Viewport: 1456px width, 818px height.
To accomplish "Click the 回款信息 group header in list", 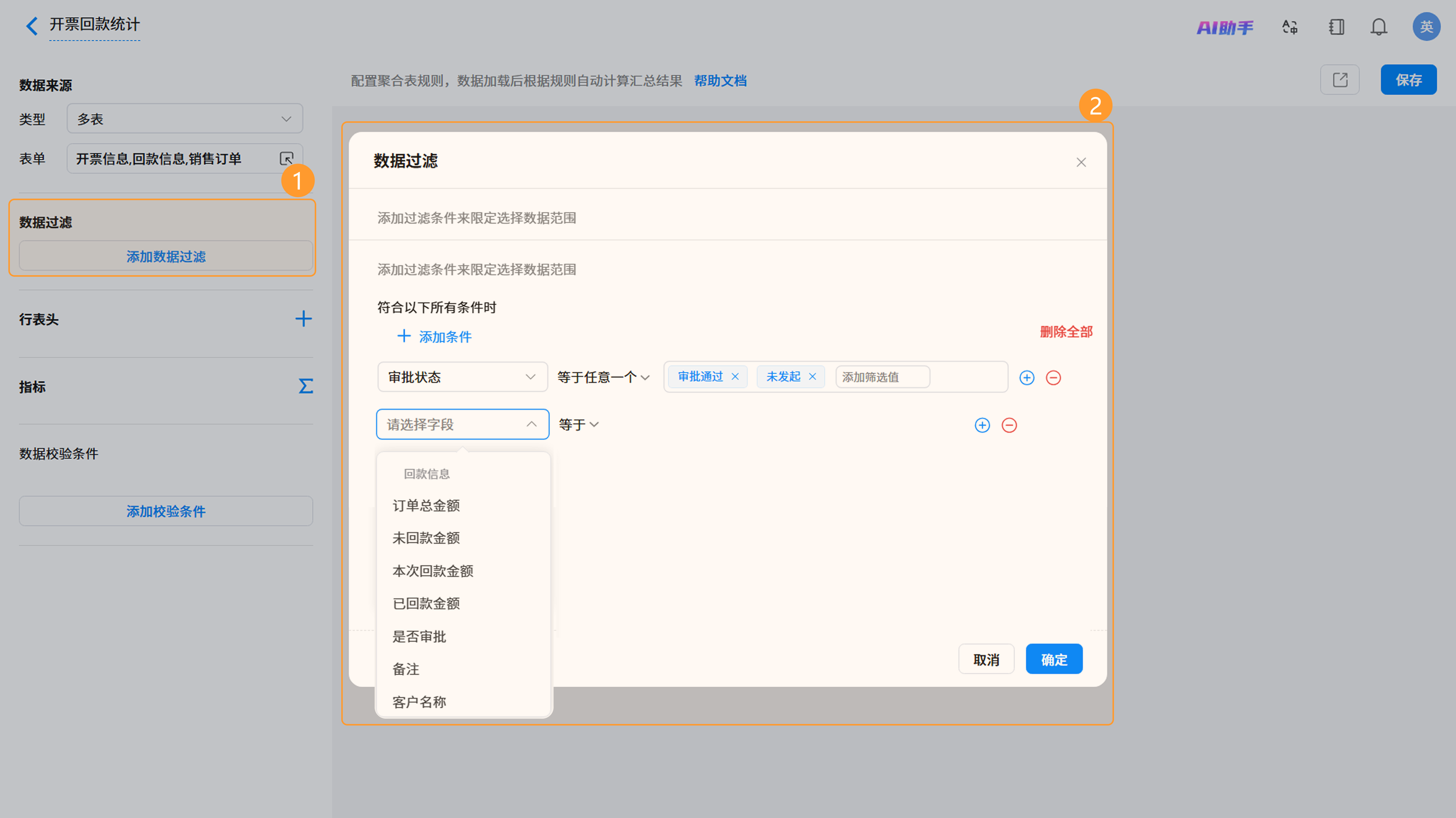I will (427, 474).
